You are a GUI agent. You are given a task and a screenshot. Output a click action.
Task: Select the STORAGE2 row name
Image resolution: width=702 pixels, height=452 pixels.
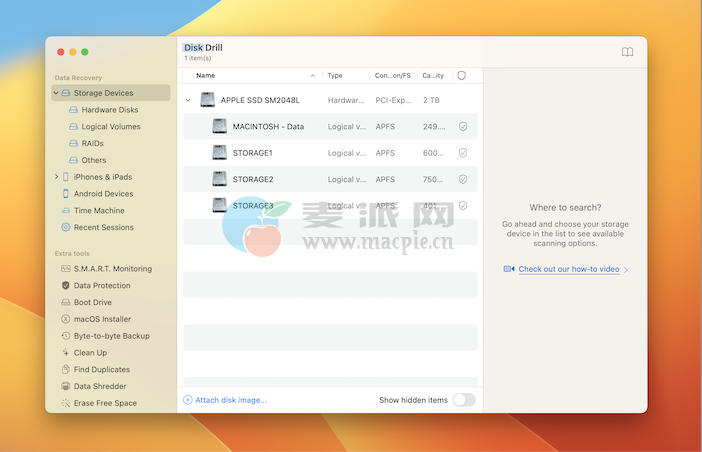pos(253,179)
